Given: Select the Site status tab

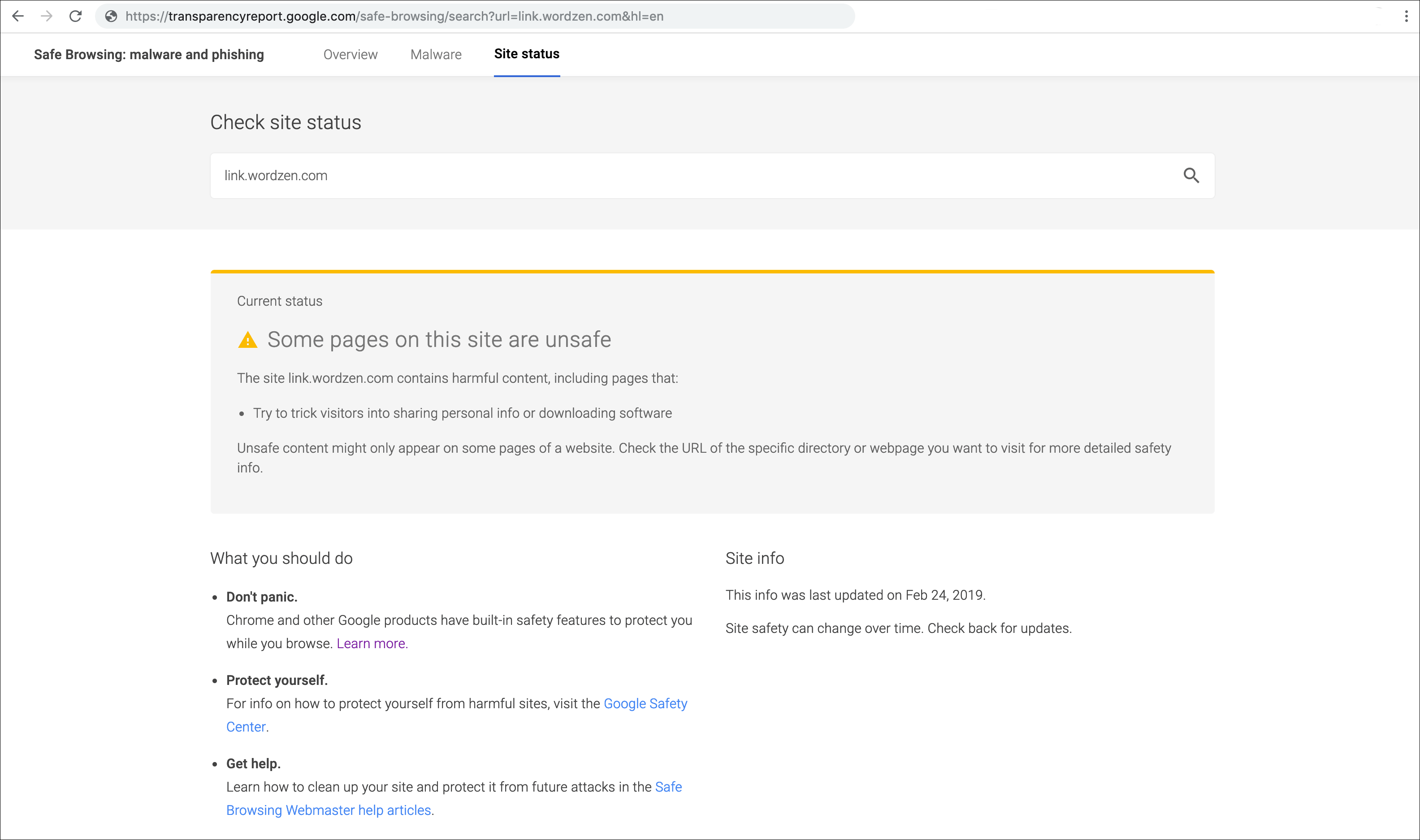Looking at the screenshot, I should click(526, 54).
